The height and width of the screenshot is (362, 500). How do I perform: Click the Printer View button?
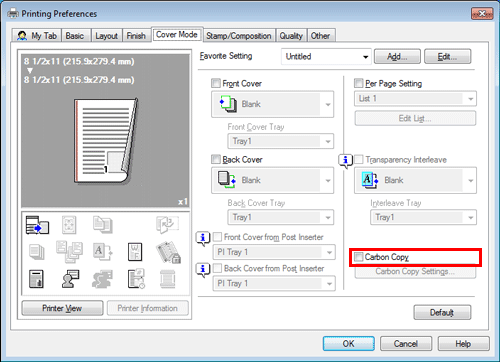pos(62,308)
